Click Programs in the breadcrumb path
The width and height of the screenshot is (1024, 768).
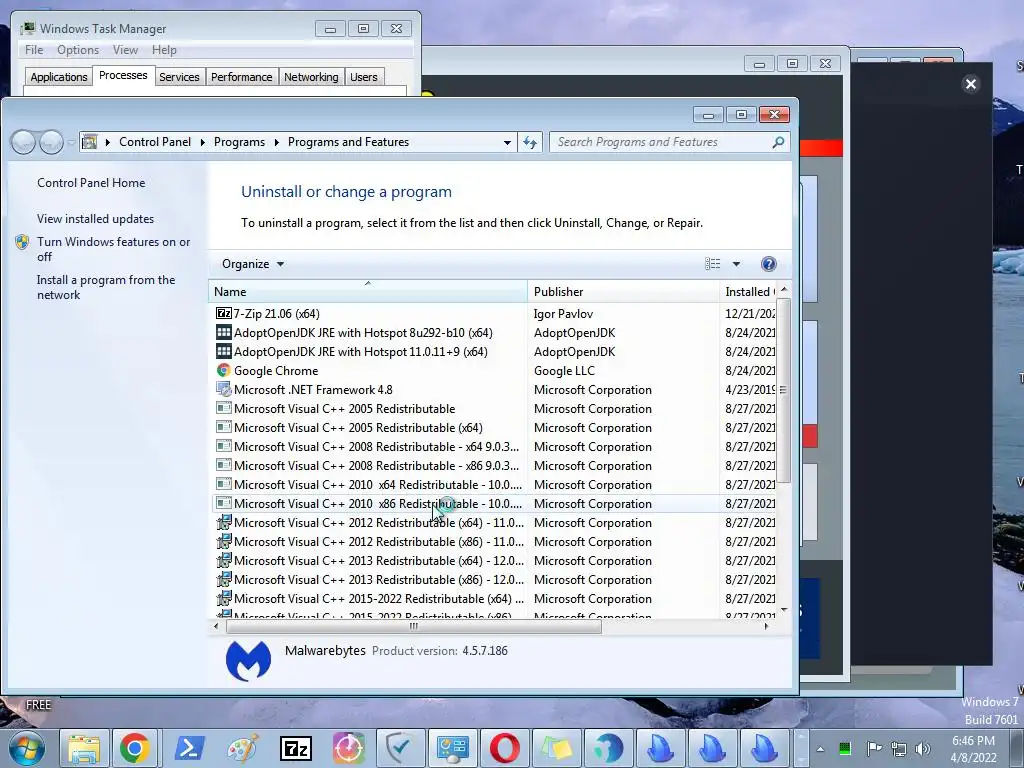[x=239, y=142]
